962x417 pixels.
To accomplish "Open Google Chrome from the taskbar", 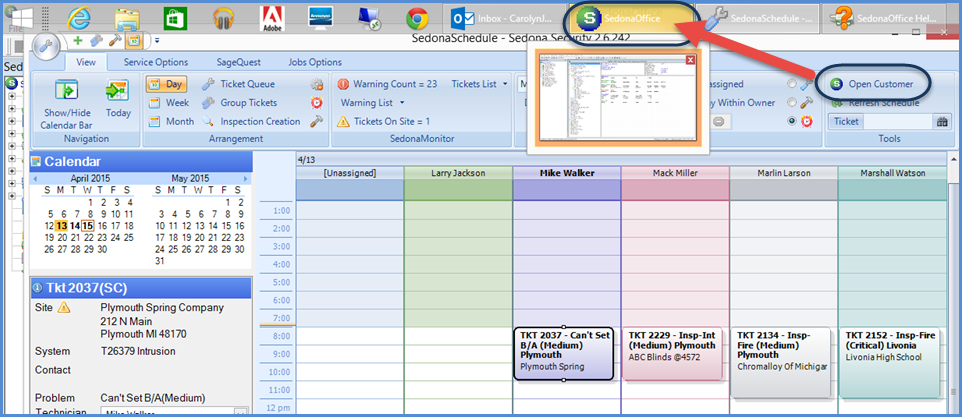I will [x=417, y=18].
